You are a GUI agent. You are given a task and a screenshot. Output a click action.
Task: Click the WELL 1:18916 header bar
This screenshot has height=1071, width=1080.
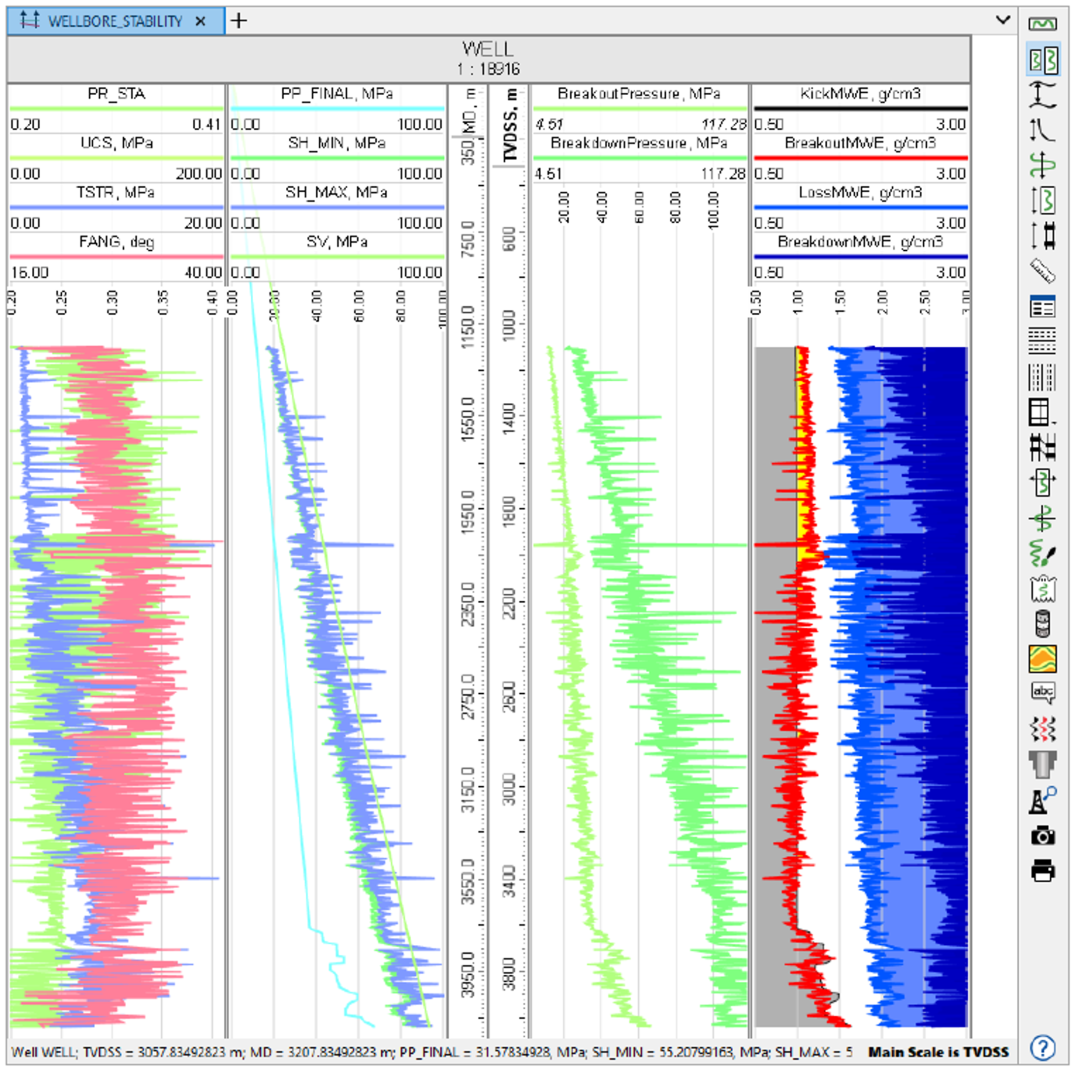(488, 59)
